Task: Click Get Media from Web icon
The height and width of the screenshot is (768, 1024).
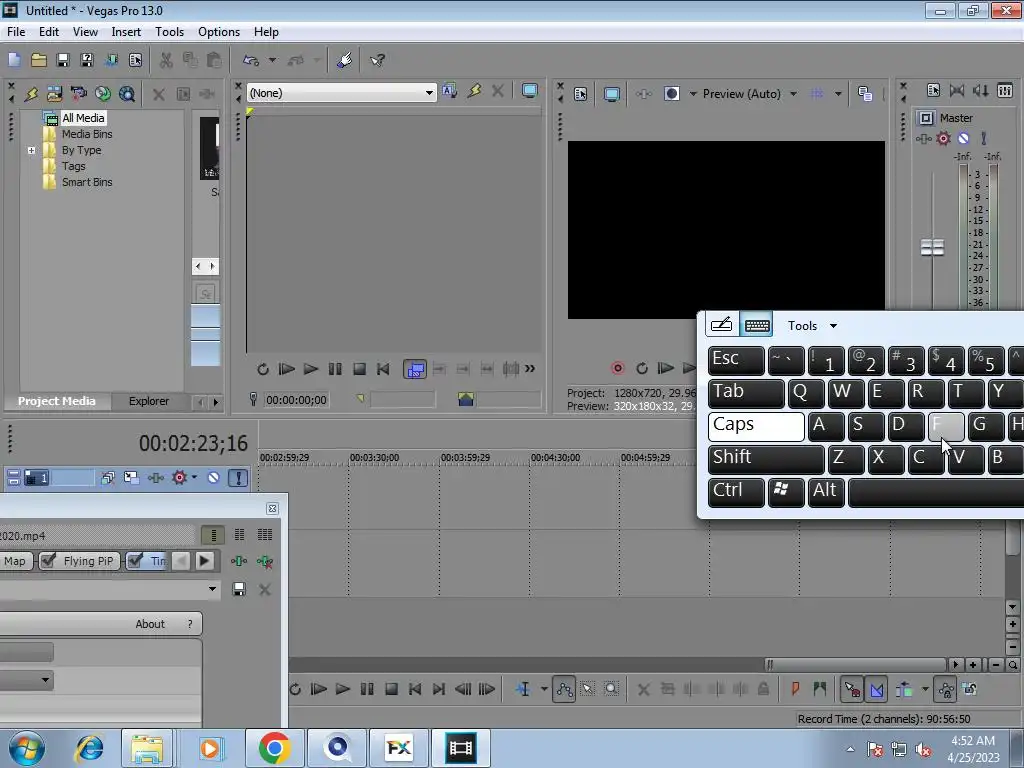Action: coord(127,94)
